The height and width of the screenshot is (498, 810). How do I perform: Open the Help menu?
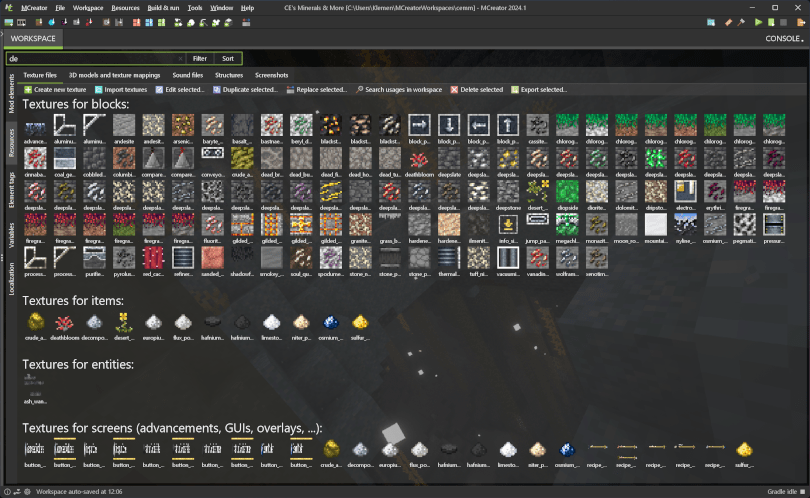(247, 8)
